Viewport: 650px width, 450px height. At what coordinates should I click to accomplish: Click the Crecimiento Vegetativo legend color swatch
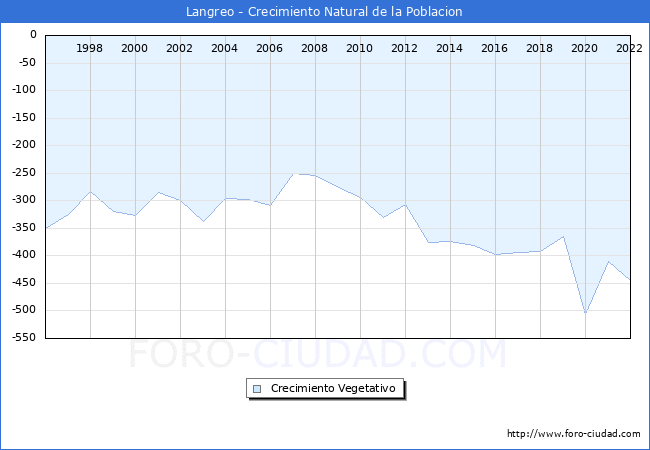257,389
